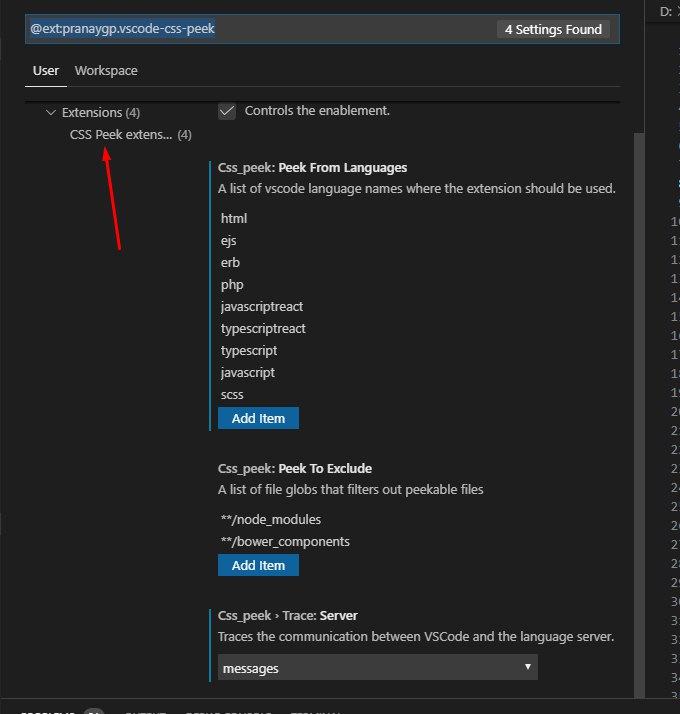Click Peek To Exclude setting title
This screenshot has width=680, height=714.
coord(295,469)
